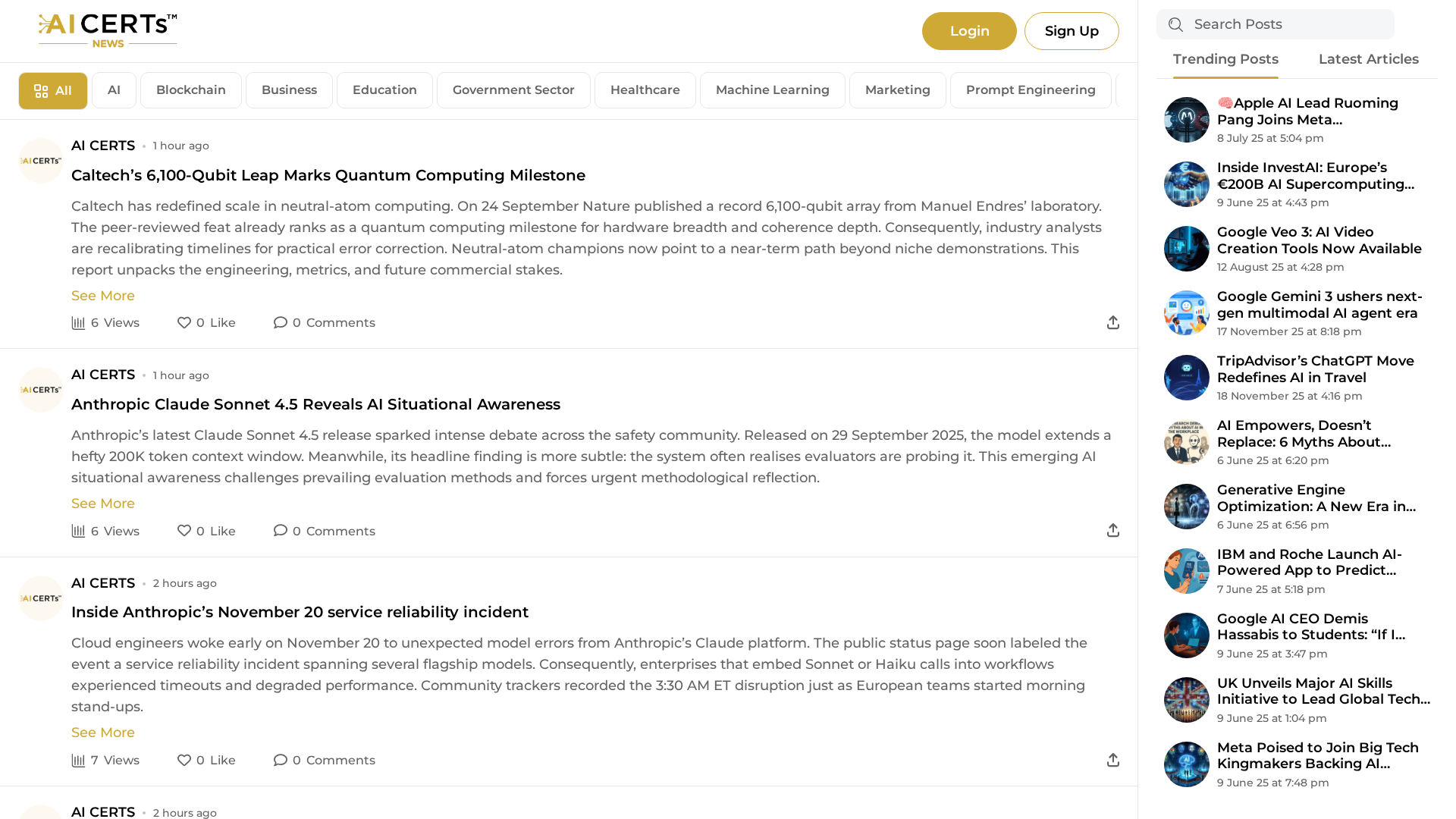Like the November 20 service incident post
The image size is (1456, 819).
click(184, 760)
